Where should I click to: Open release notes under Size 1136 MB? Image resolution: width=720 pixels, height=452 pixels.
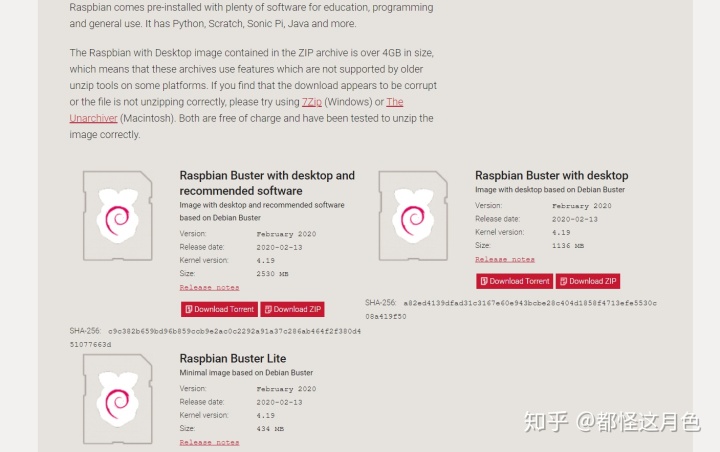505,260
